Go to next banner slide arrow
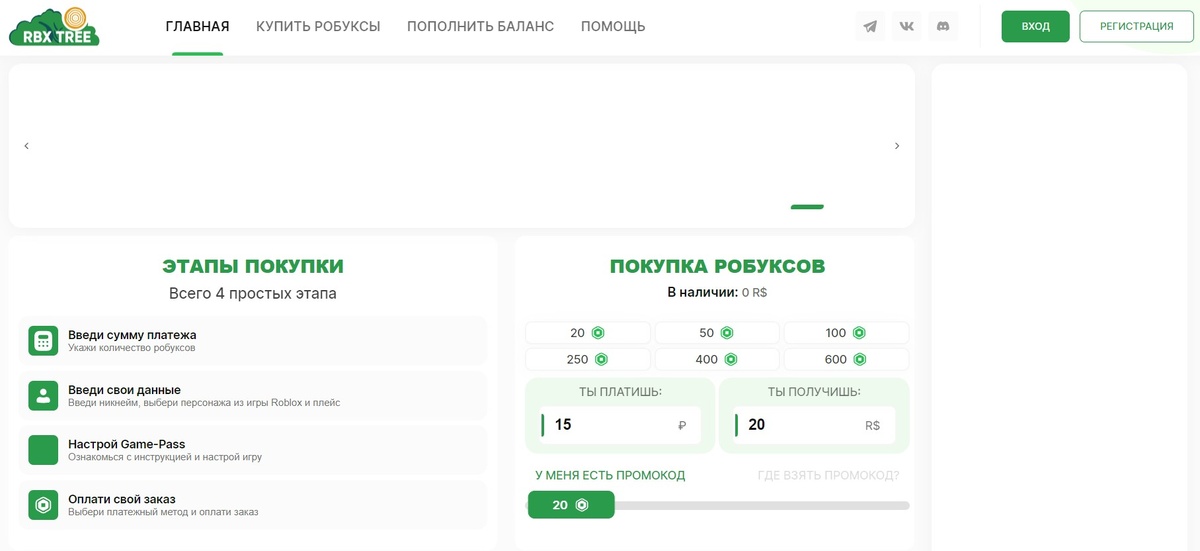The height and width of the screenshot is (551, 1200). (x=897, y=146)
